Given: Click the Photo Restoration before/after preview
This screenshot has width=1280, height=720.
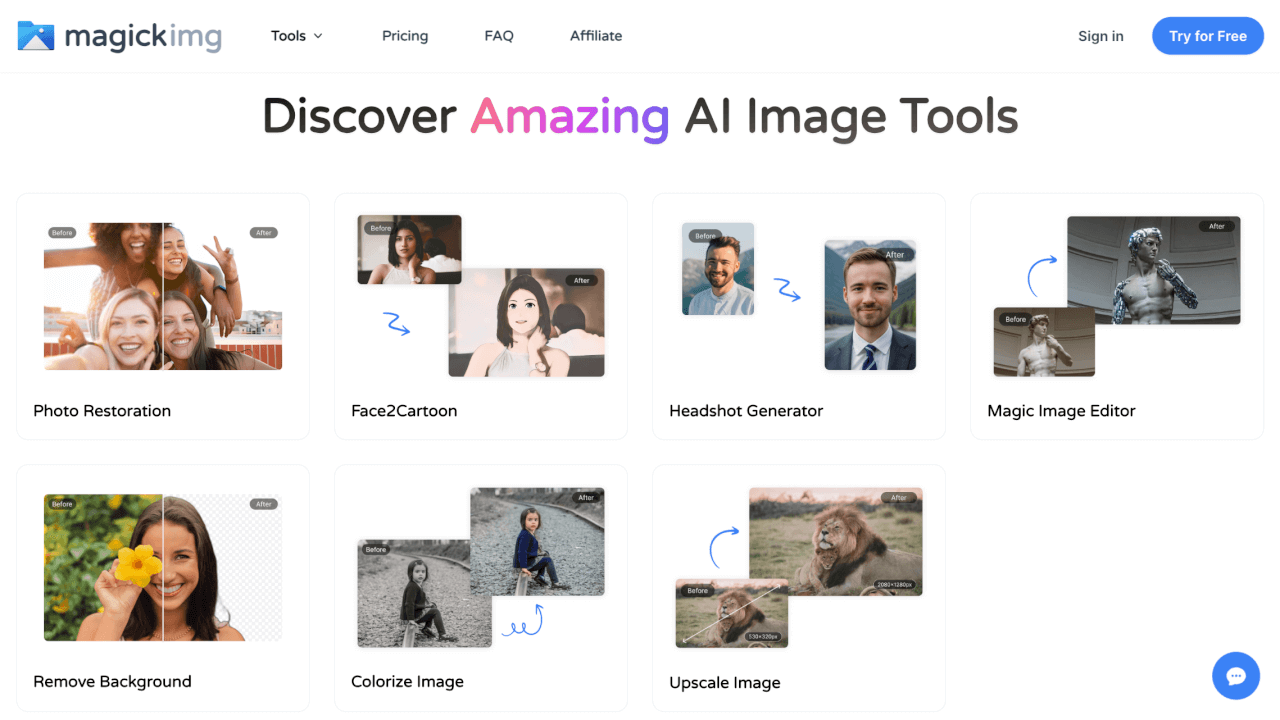Looking at the screenshot, I should (162, 296).
